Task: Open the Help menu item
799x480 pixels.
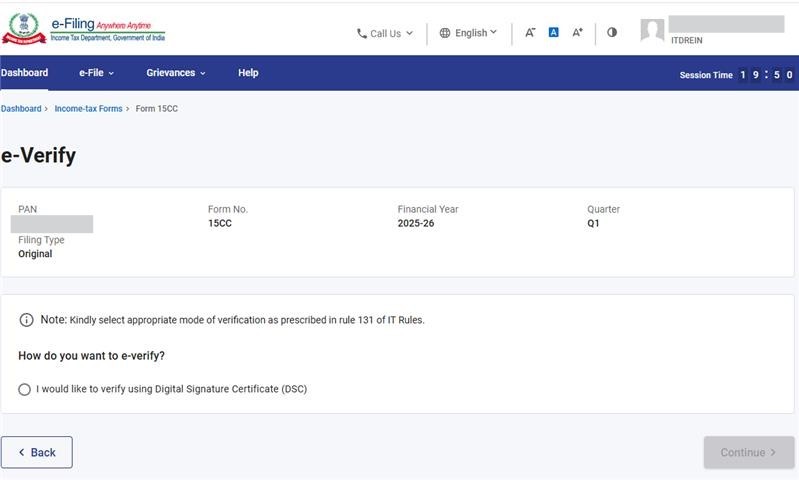Action: [248, 73]
